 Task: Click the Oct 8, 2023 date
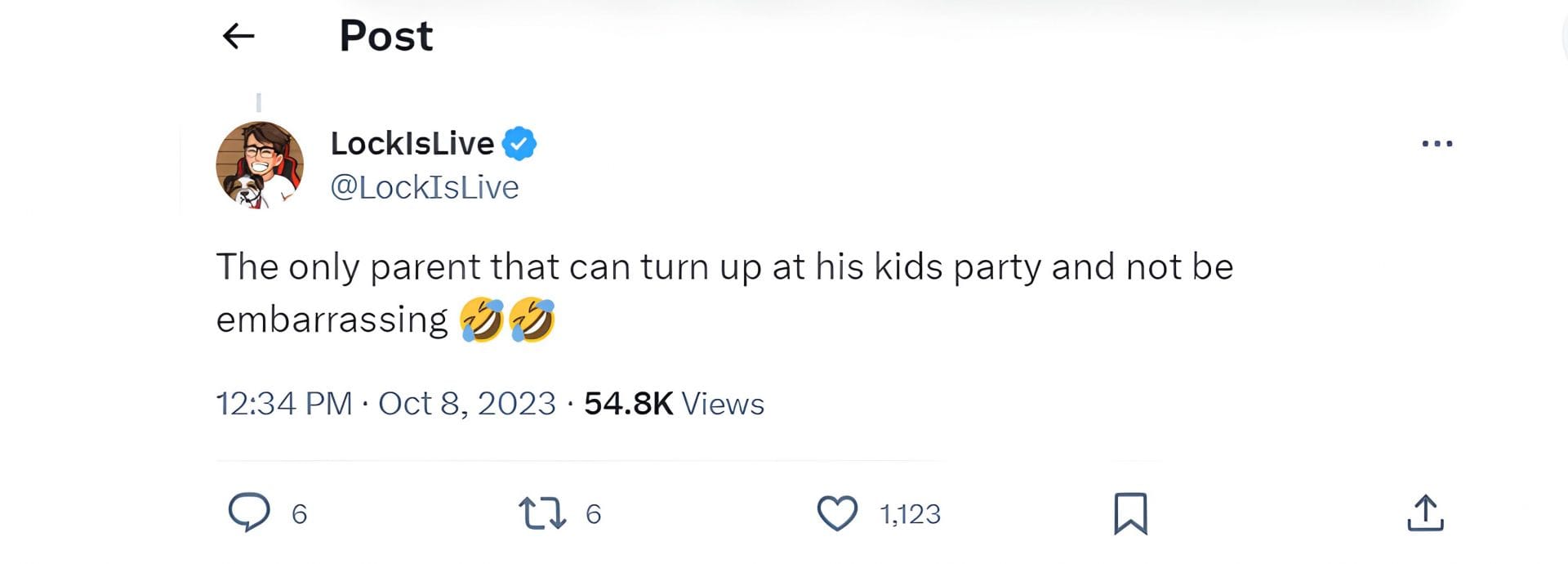click(466, 404)
